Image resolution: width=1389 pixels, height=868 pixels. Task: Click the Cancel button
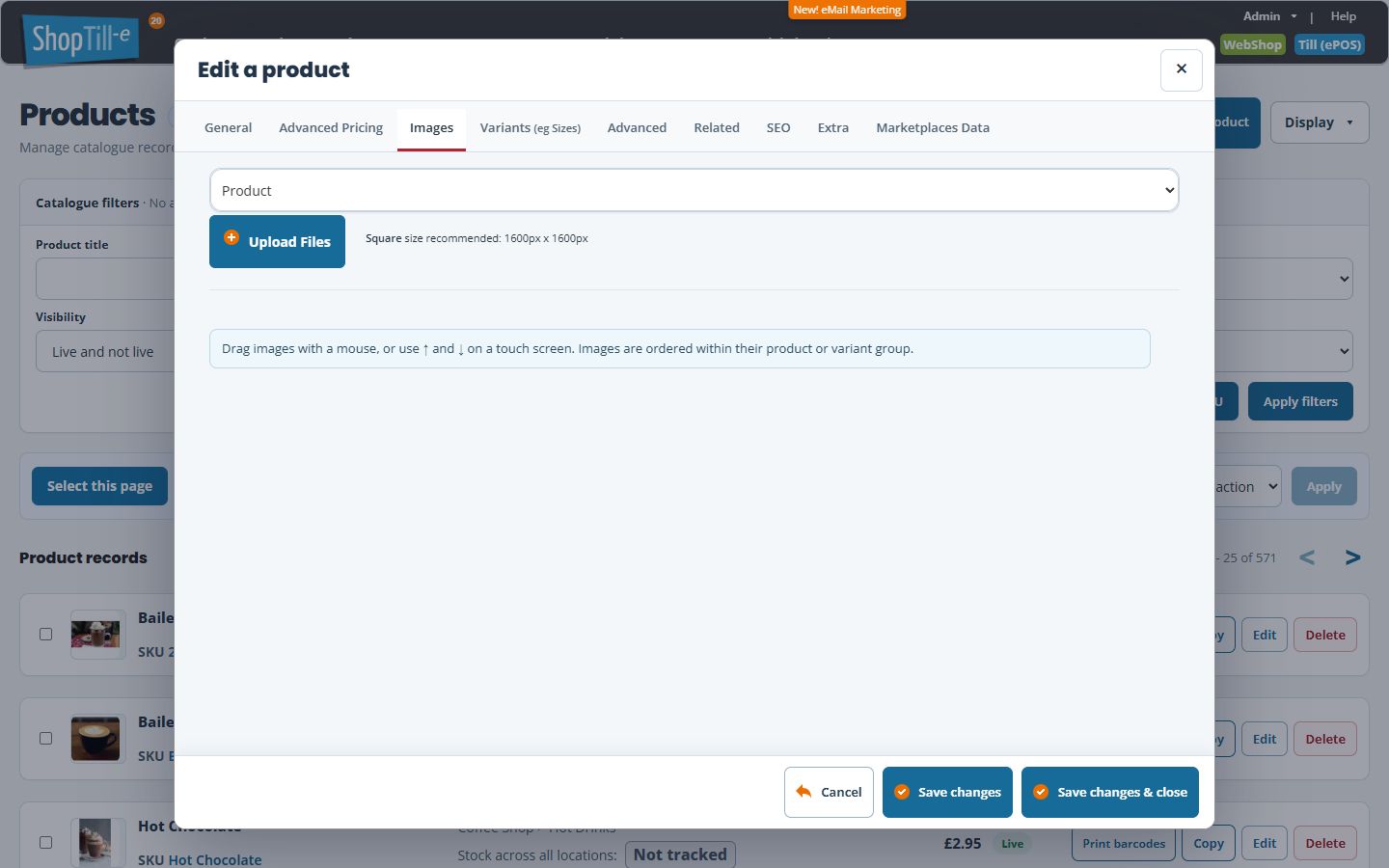click(829, 792)
